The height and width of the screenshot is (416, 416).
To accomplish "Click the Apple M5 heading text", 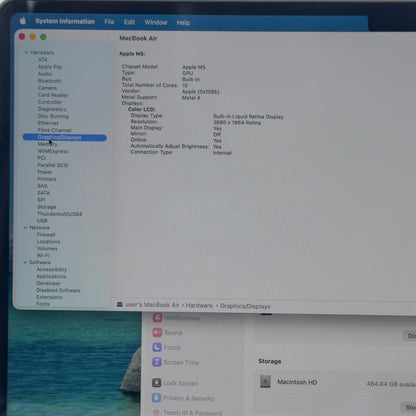I will 132,54.
